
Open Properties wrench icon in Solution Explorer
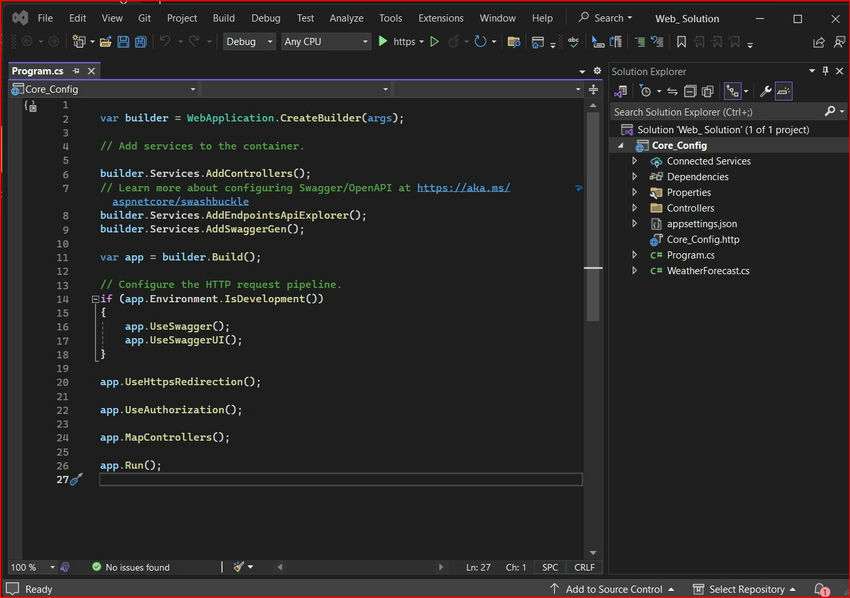pyautogui.click(x=765, y=91)
